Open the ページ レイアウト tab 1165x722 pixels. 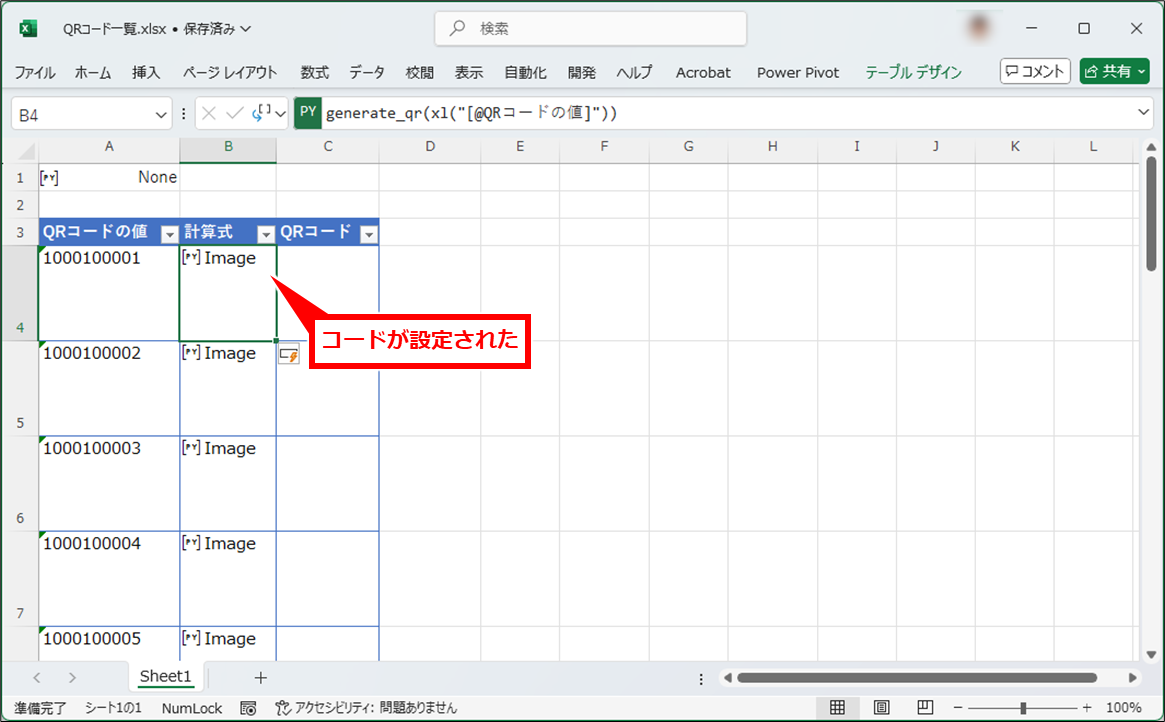click(230, 73)
